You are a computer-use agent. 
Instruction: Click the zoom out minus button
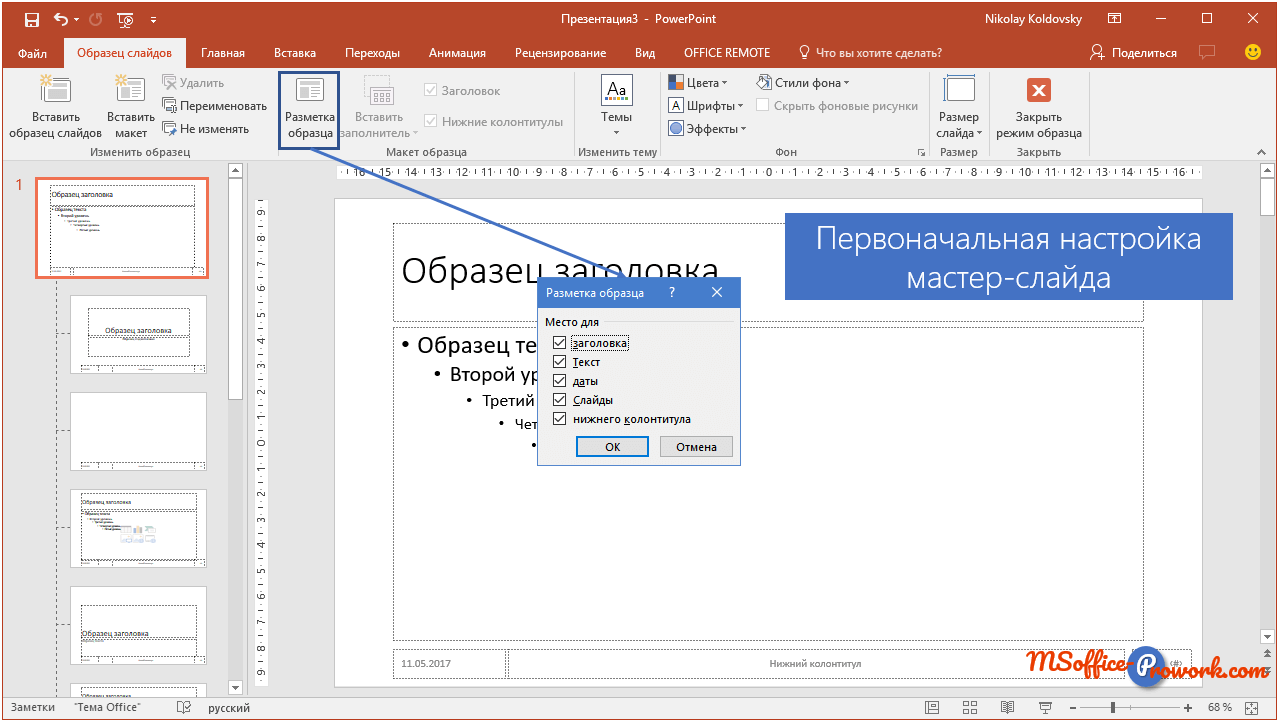(1075, 708)
